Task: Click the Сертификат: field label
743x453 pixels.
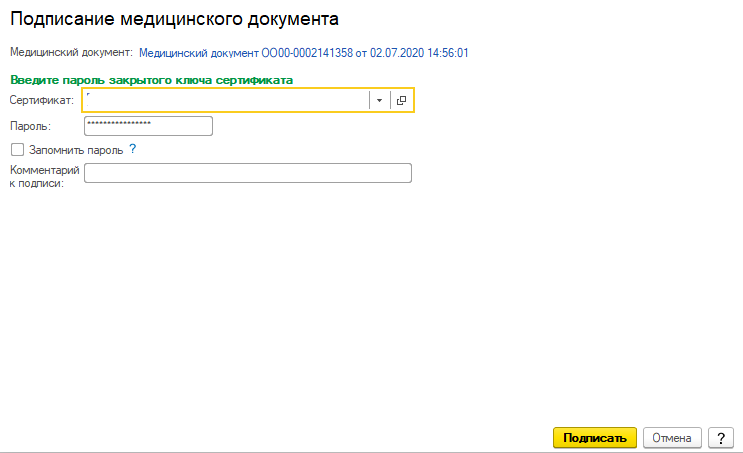Action: [41, 100]
